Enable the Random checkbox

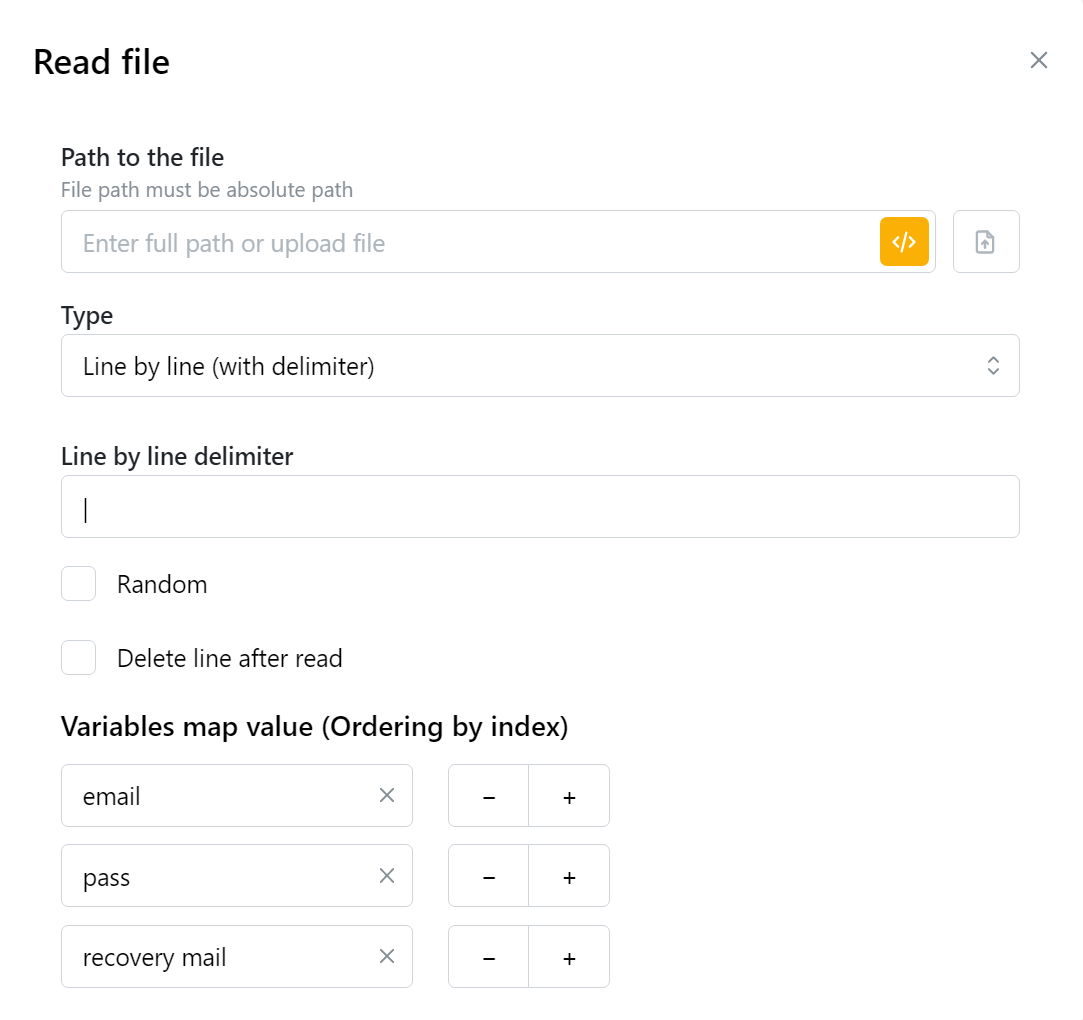(79, 584)
